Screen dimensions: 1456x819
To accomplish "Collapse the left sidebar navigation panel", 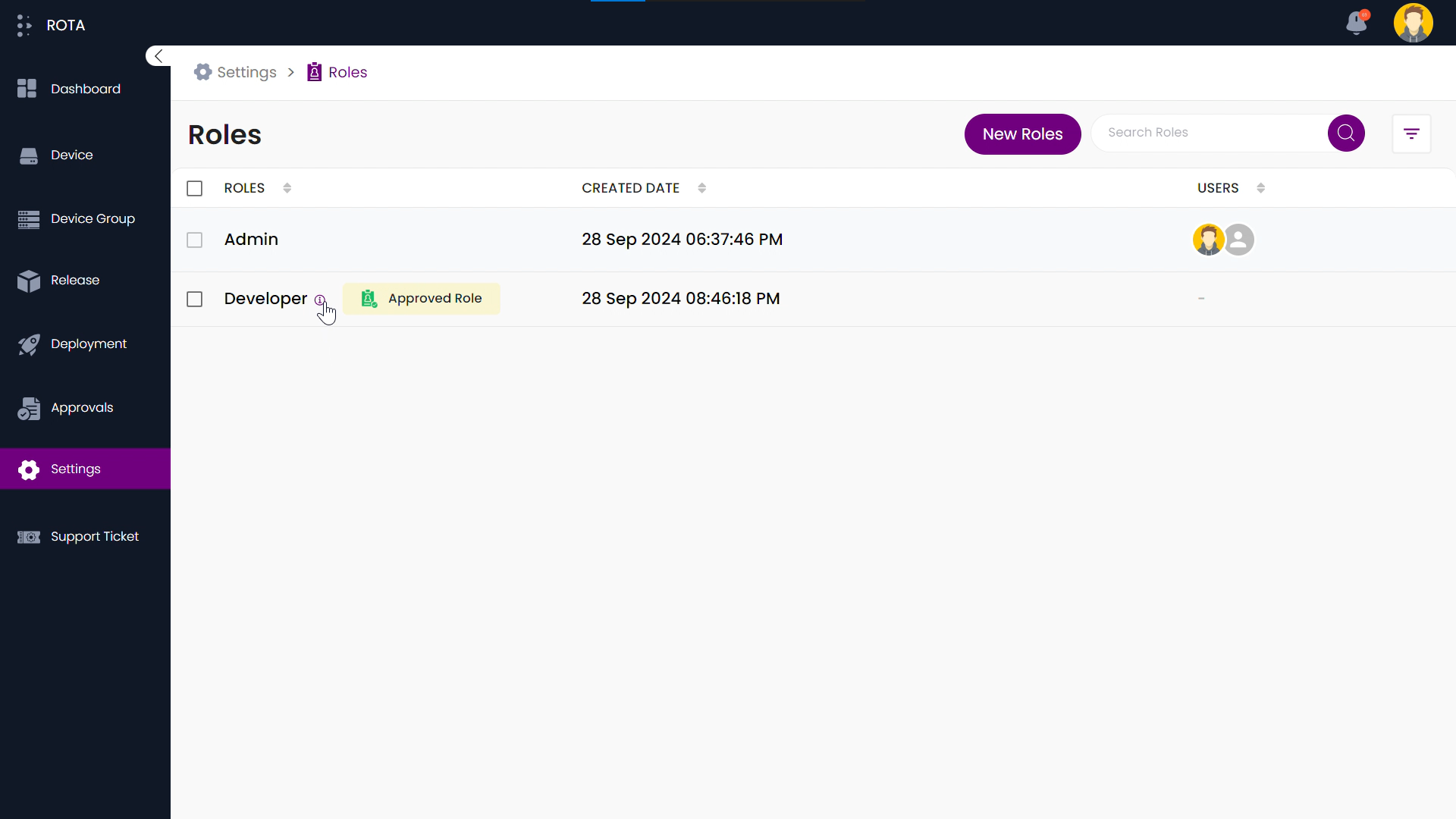I will (x=158, y=56).
